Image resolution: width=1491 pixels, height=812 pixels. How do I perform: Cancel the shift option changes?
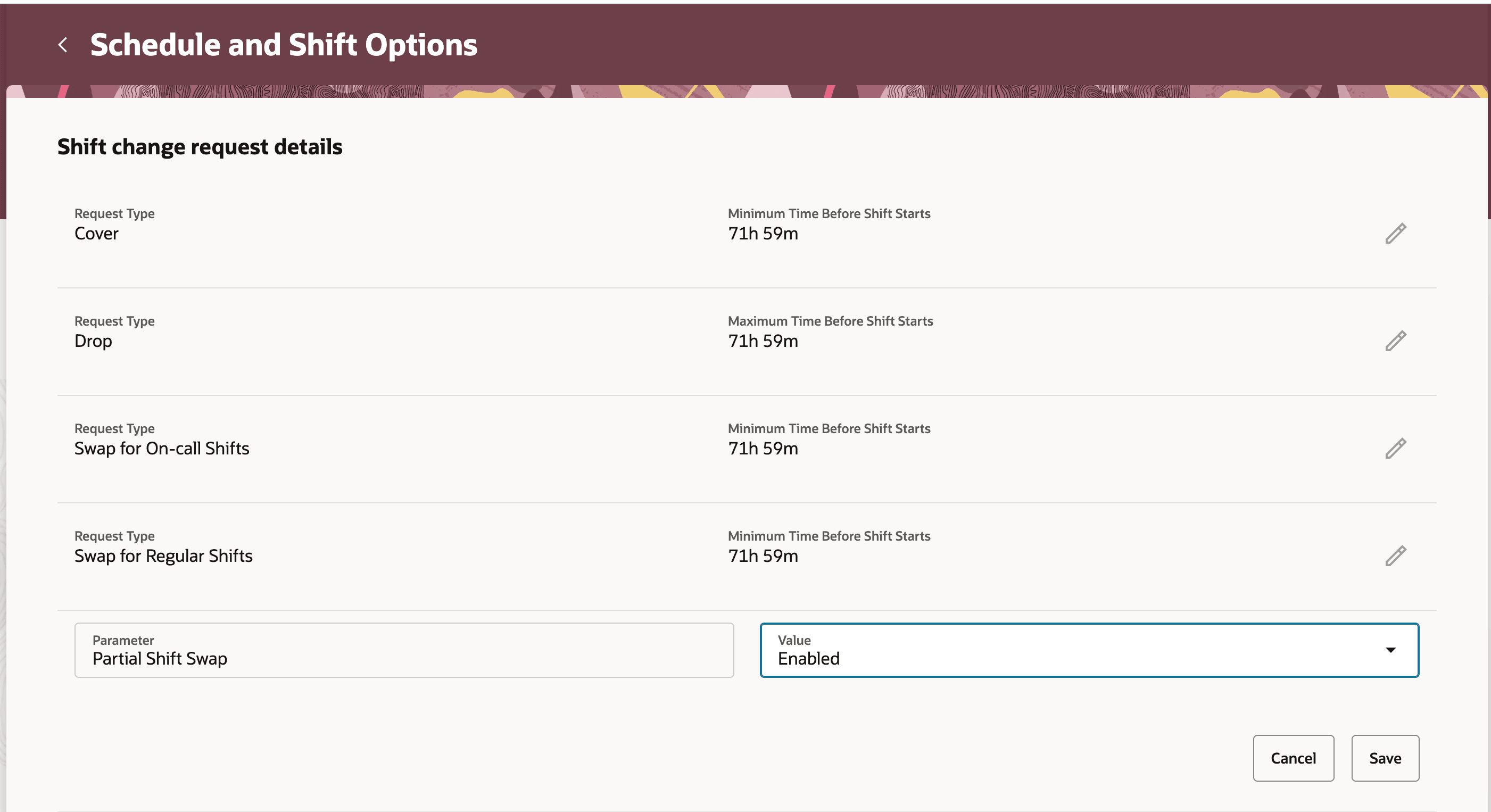click(x=1293, y=758)
